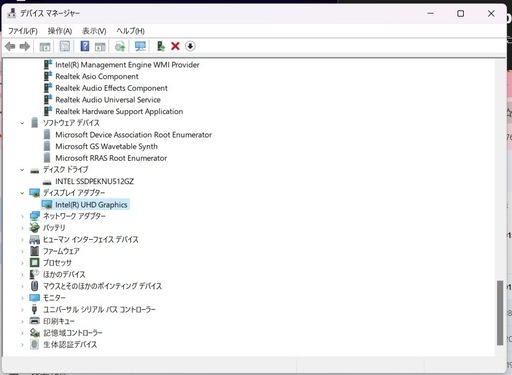The image size is (512, 375).
Task: Select Microsoft Device Association Root Enumerator
Action: tap(133, 135)
